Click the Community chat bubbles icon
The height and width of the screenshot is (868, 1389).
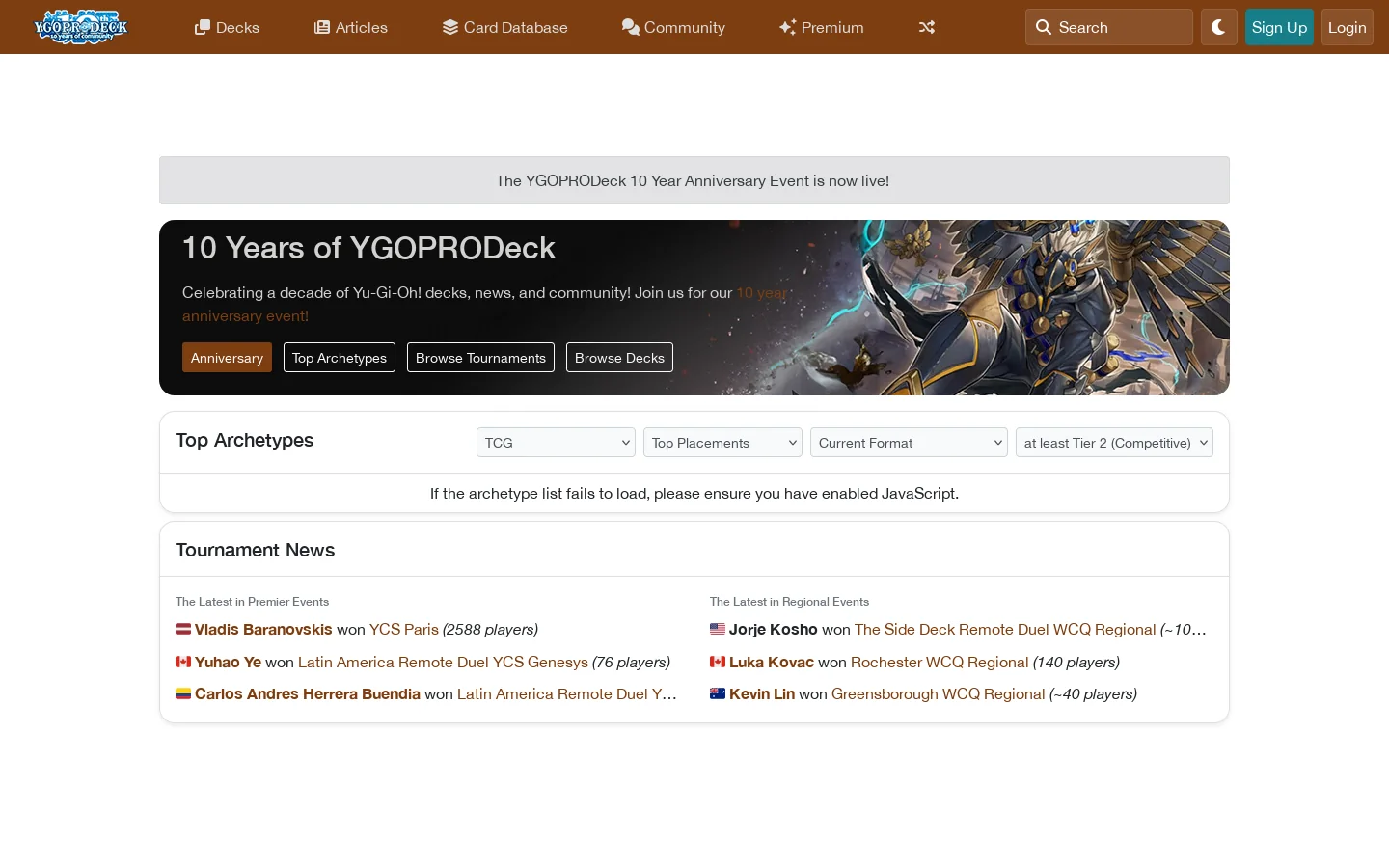click(x=631, y=27)
